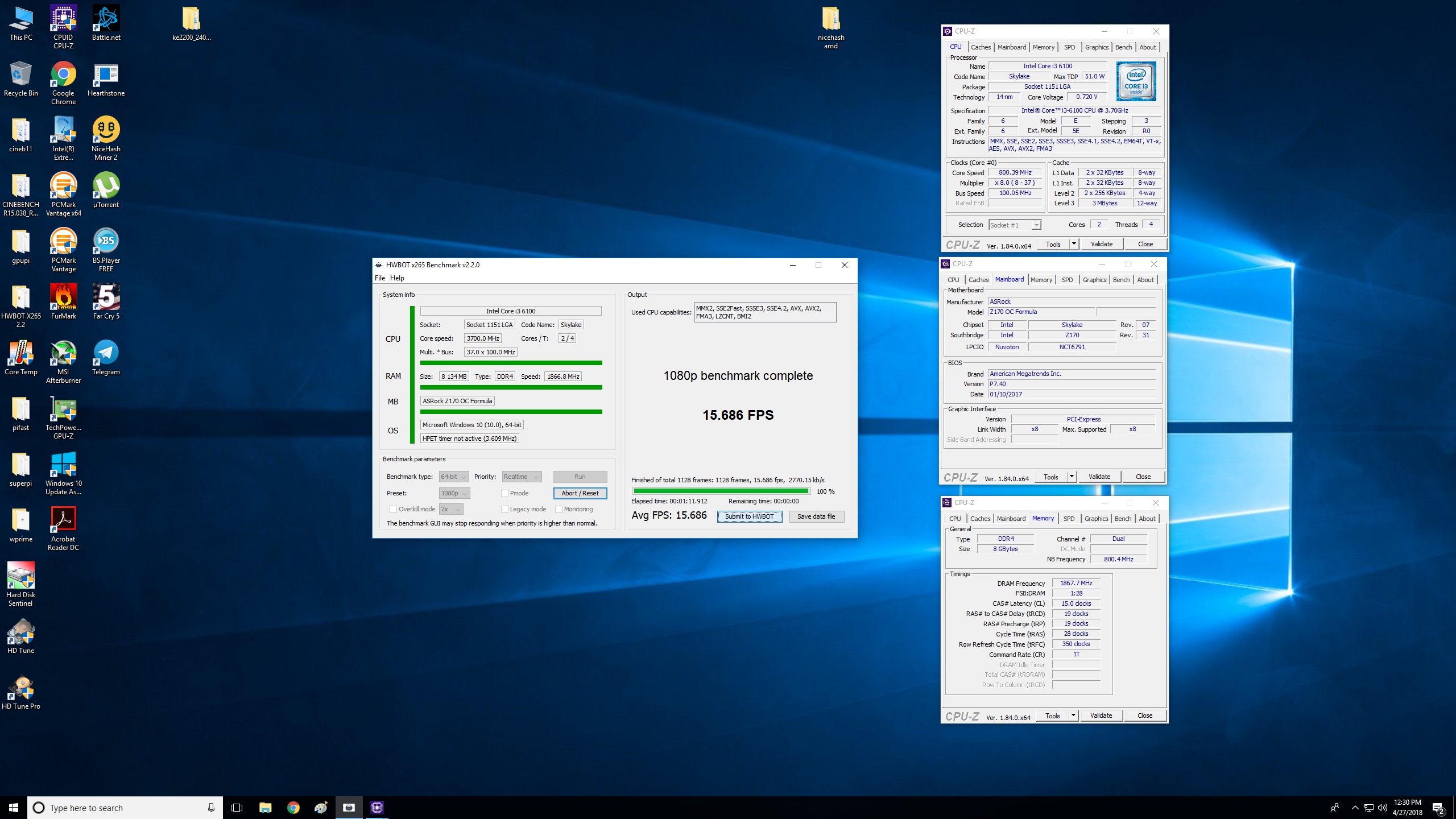Click the Type here to search box
This screenshot has height=819, width=1456.
(x=125, y=808)
